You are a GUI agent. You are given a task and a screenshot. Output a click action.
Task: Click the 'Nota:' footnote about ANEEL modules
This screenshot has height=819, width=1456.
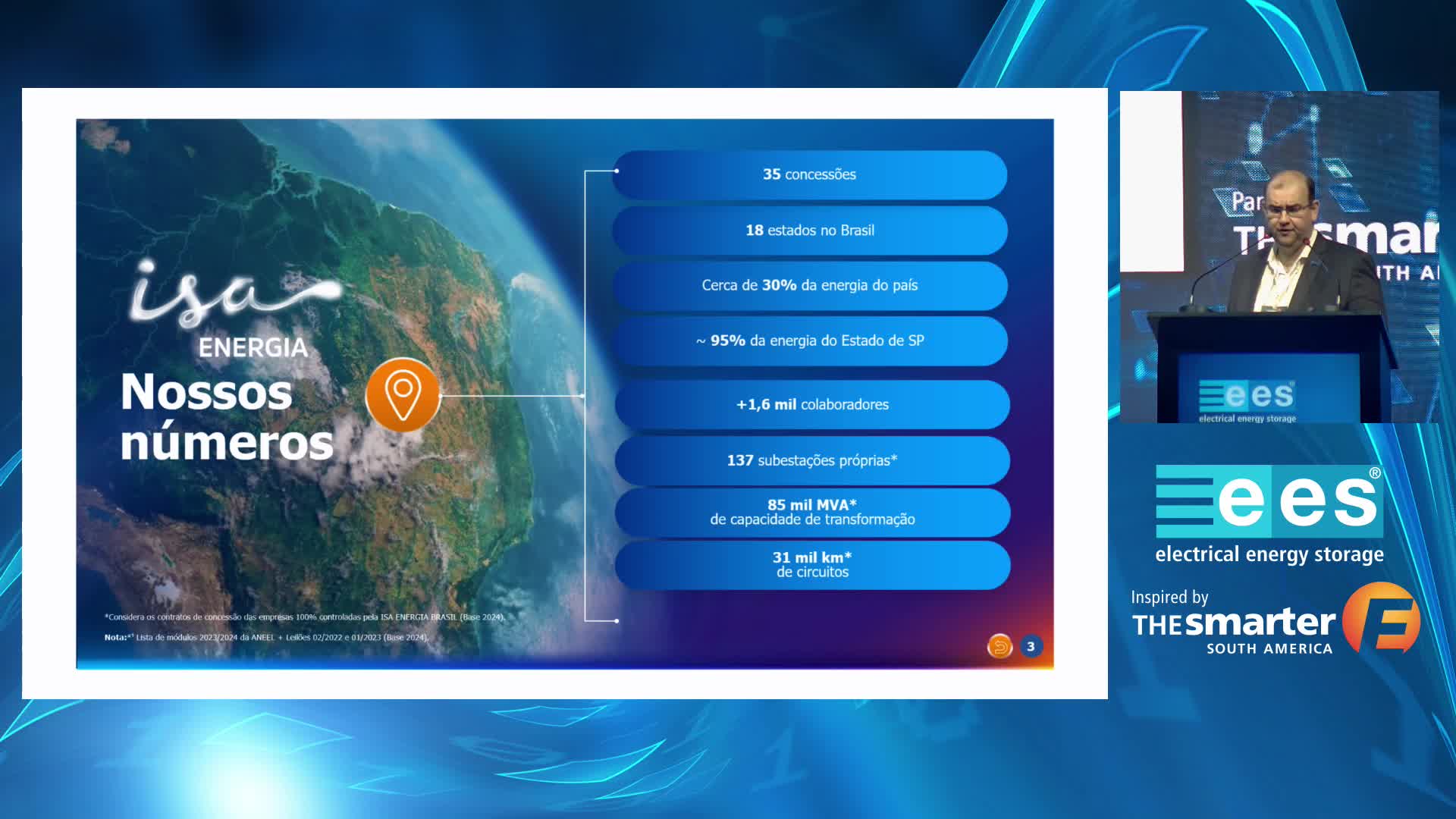click(267, 638)
